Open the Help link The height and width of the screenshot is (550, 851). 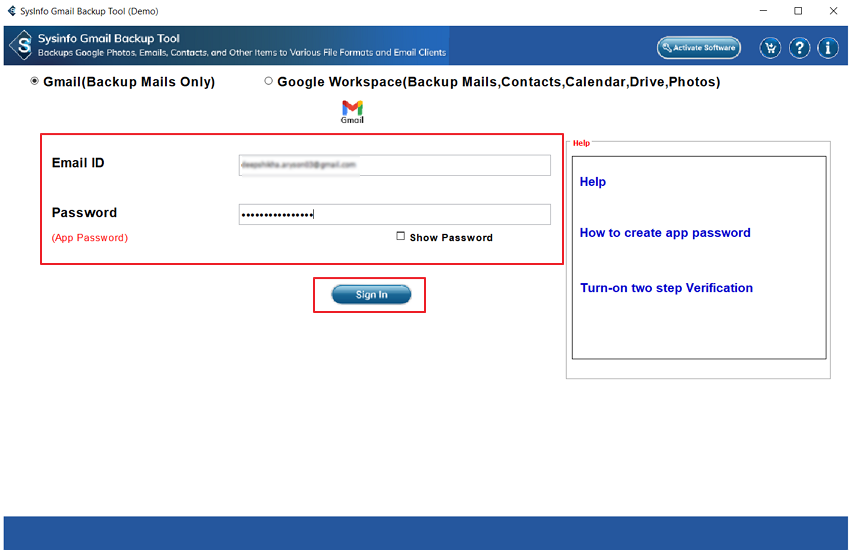tap(593, 182)
